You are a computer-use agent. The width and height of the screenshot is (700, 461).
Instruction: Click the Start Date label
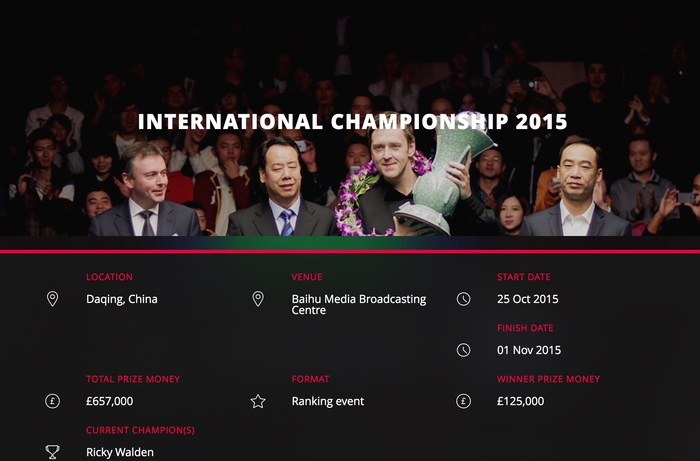point(523,277)
